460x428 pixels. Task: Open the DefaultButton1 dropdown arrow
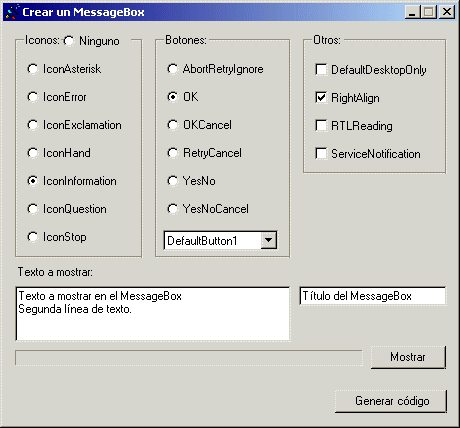pyautogui.click(x=268, y=240)
